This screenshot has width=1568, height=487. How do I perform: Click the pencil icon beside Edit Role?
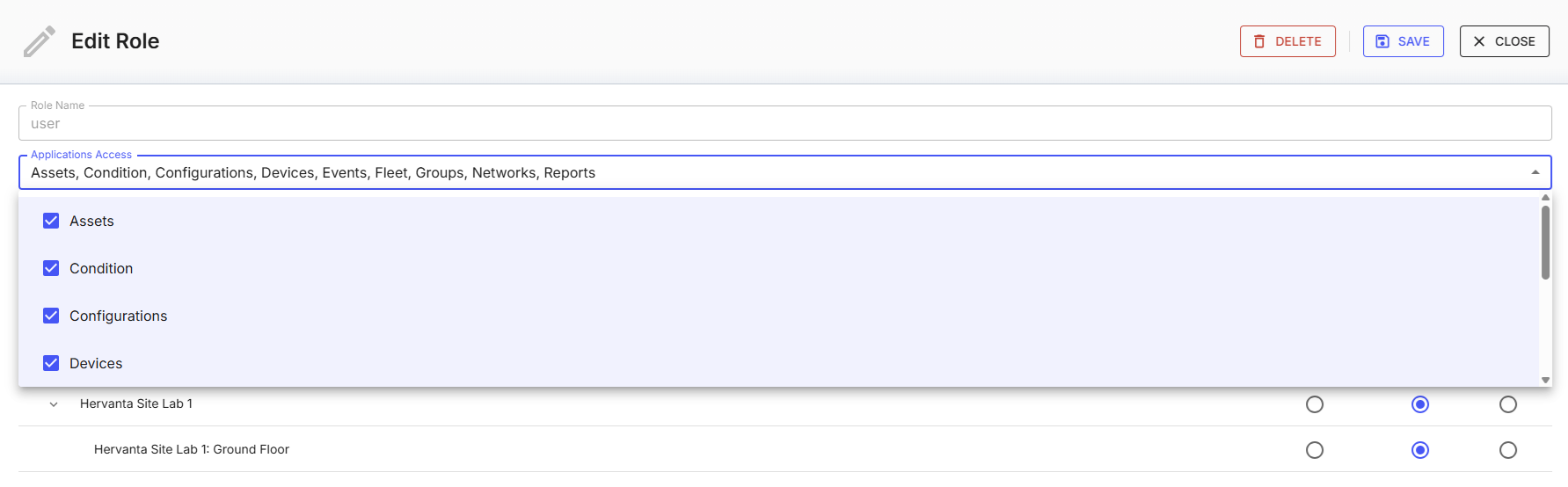pos(39,41)
